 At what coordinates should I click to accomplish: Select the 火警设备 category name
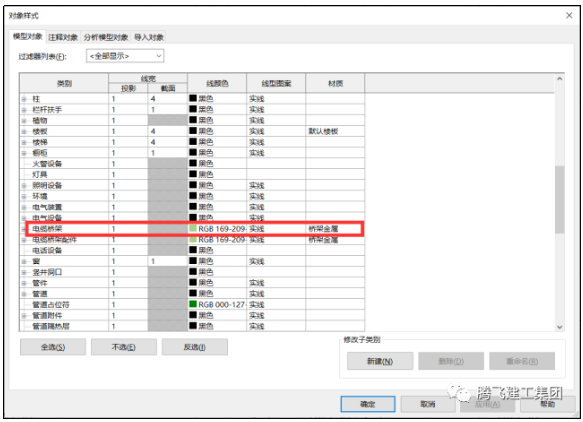tap(47, 164)
